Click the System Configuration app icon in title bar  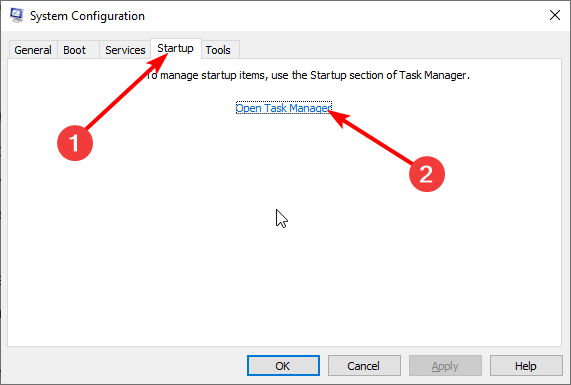click(x=16, y=15)
